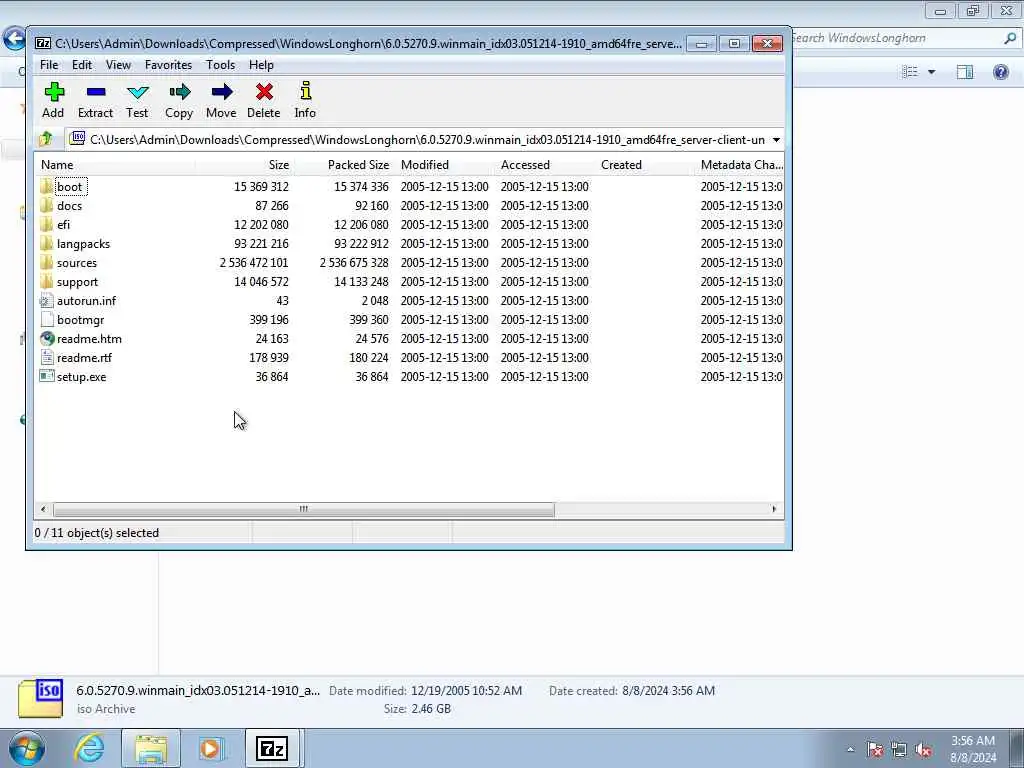The width and height of the screenshot is (1024, 768).
Task: Sort by Modified column header
Action: click(x=445, y=165)
